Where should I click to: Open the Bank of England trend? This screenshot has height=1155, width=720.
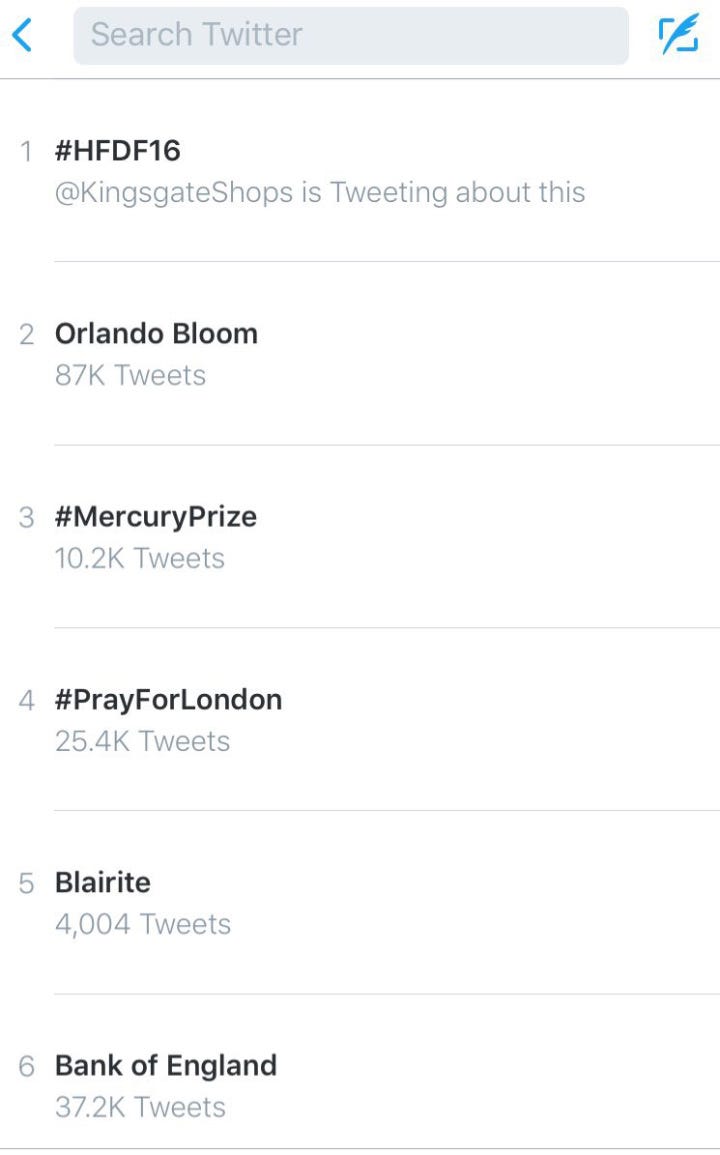[x=166, y=1066]
